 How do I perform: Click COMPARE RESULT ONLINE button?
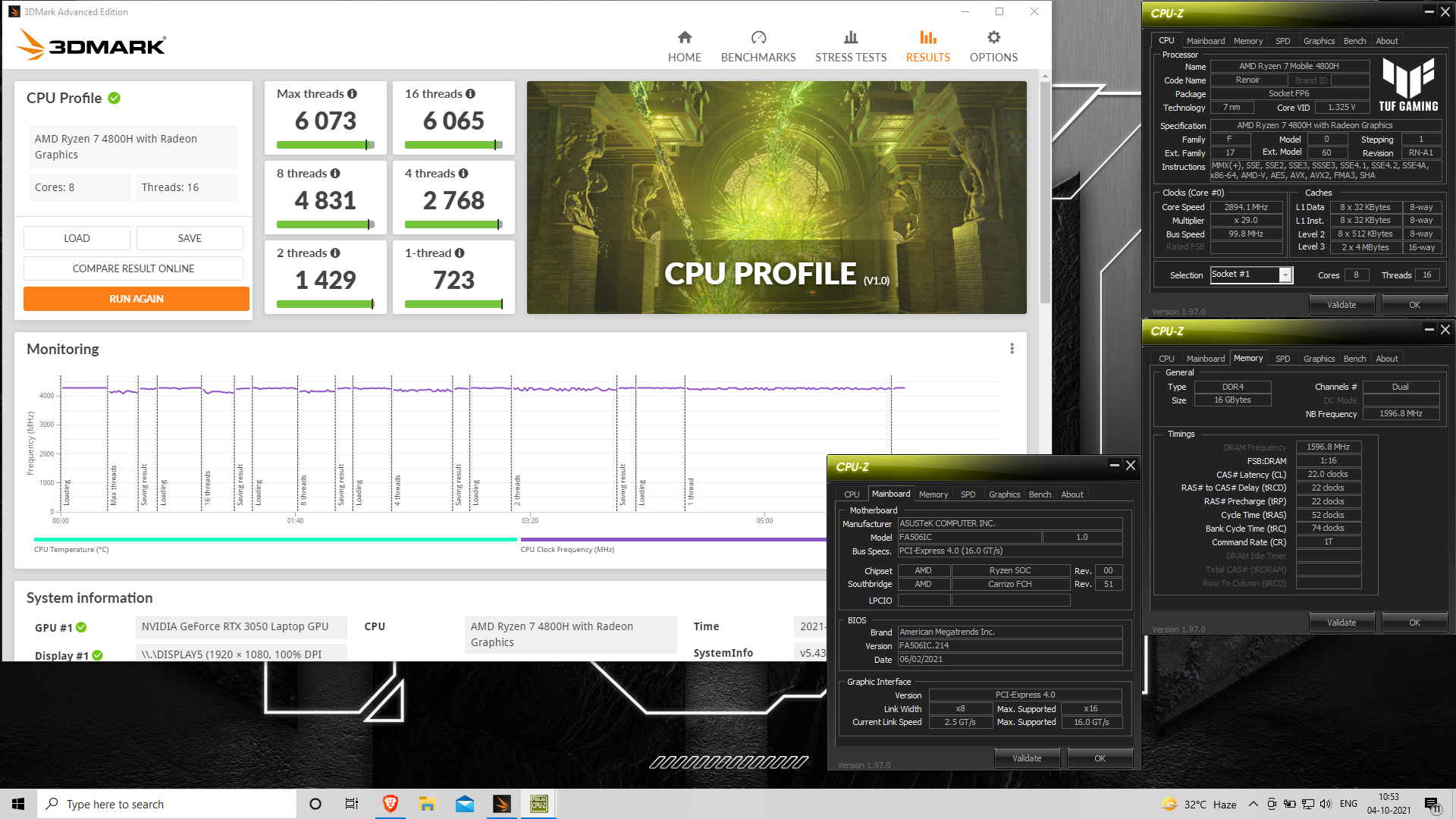(x=133, y=268)
